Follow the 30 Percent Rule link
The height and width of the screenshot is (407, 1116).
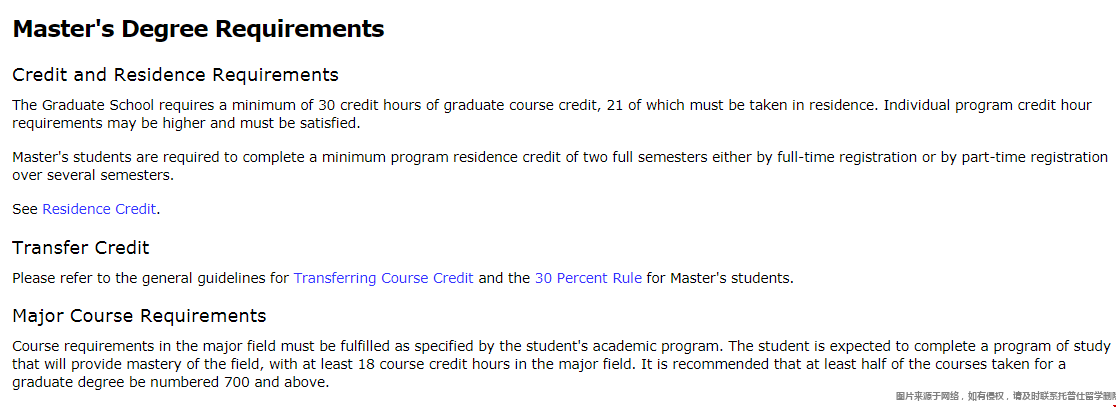tap(589, 278)
